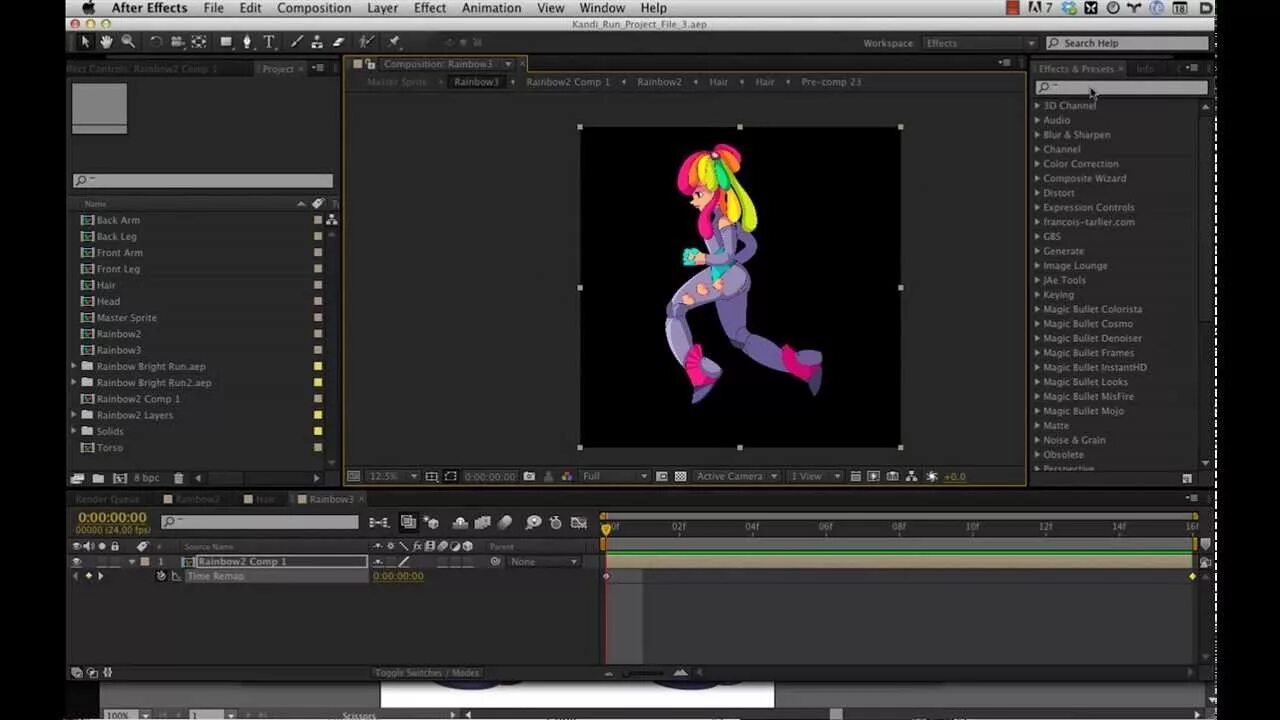Open the Composition menu

click(x=314, y=8)
